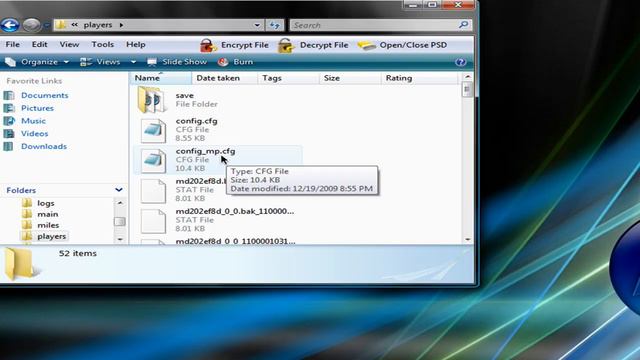Click the Refresh button beside address bar
This screenshot has width=640, height=360.
point(275,25)
